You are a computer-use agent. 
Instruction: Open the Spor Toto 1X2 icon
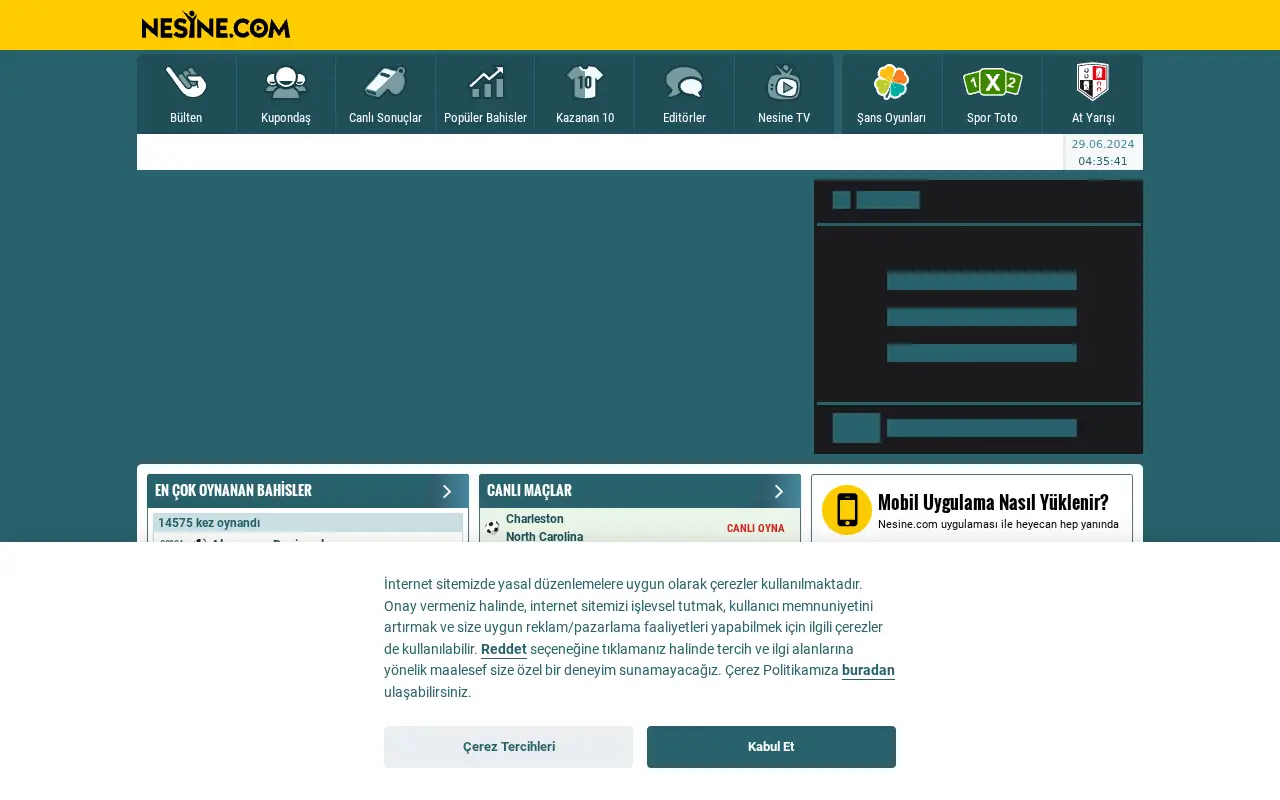pyautogui.click(x=992, y=83)
